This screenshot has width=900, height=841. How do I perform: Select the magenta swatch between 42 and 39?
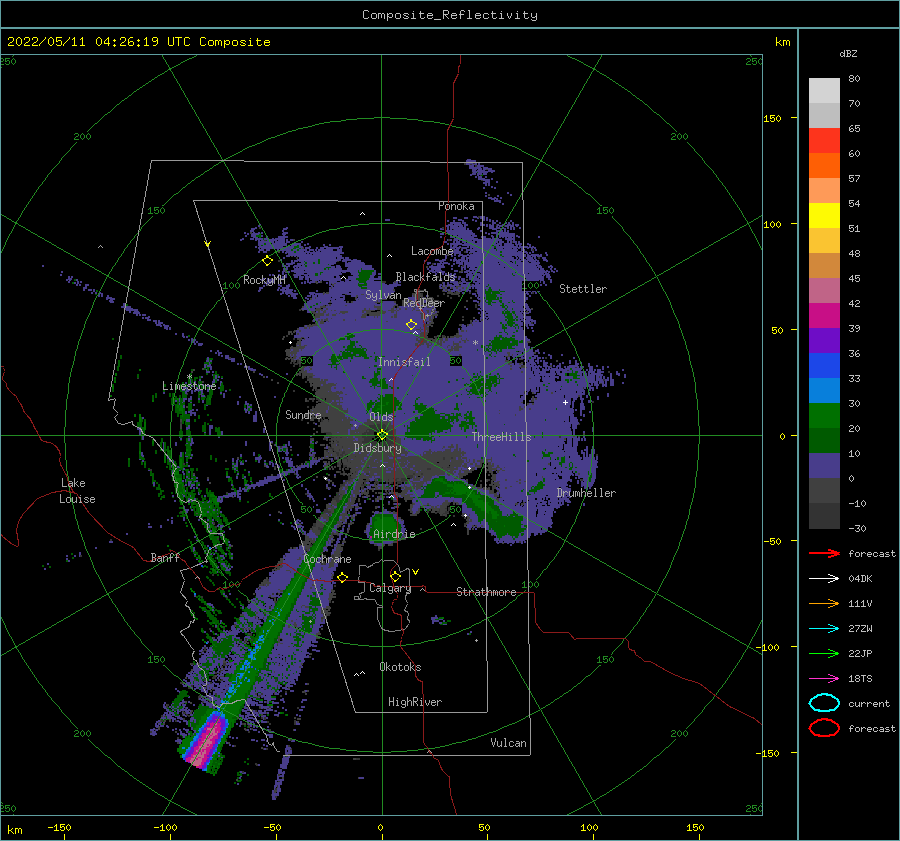(824, 316)
